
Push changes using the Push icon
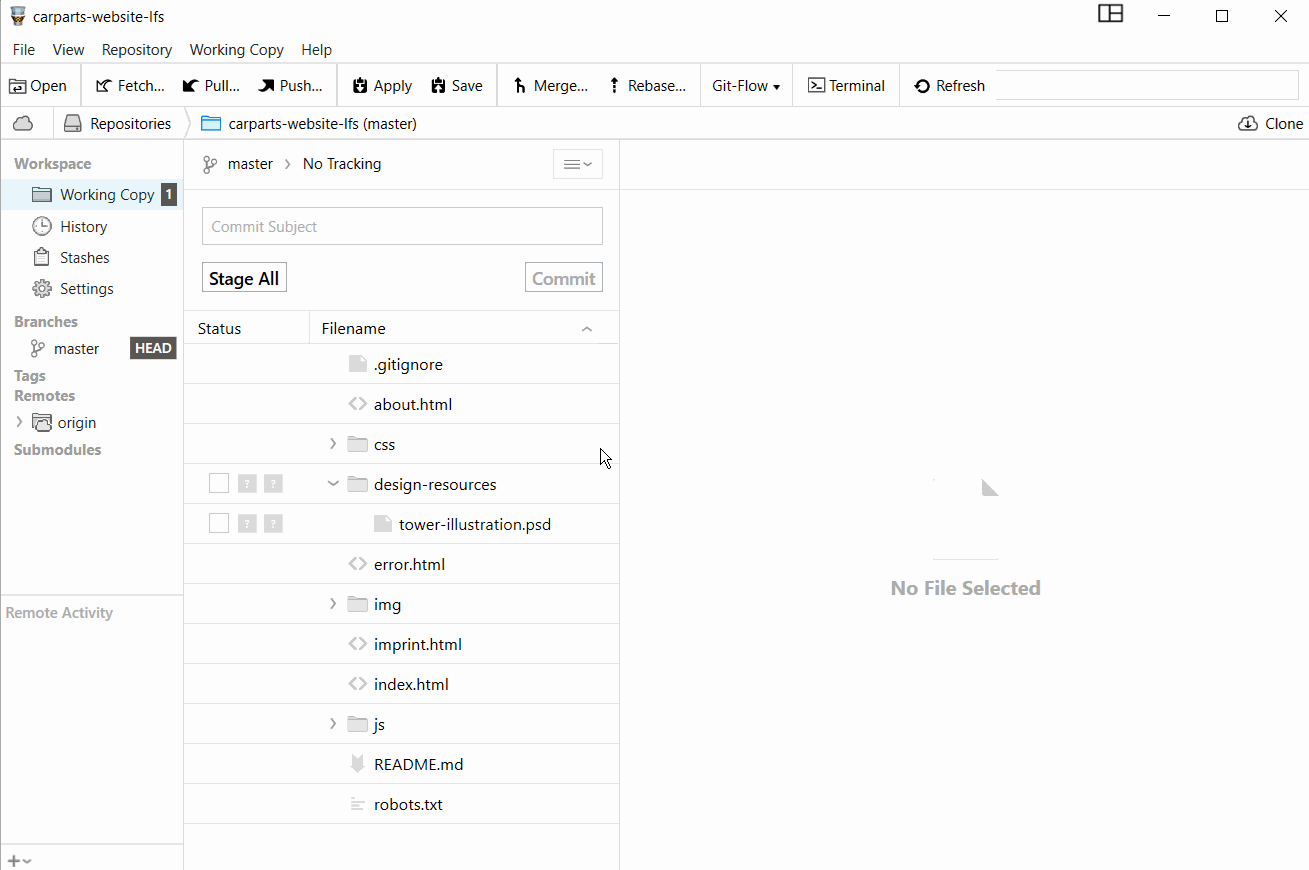(266, 86)
